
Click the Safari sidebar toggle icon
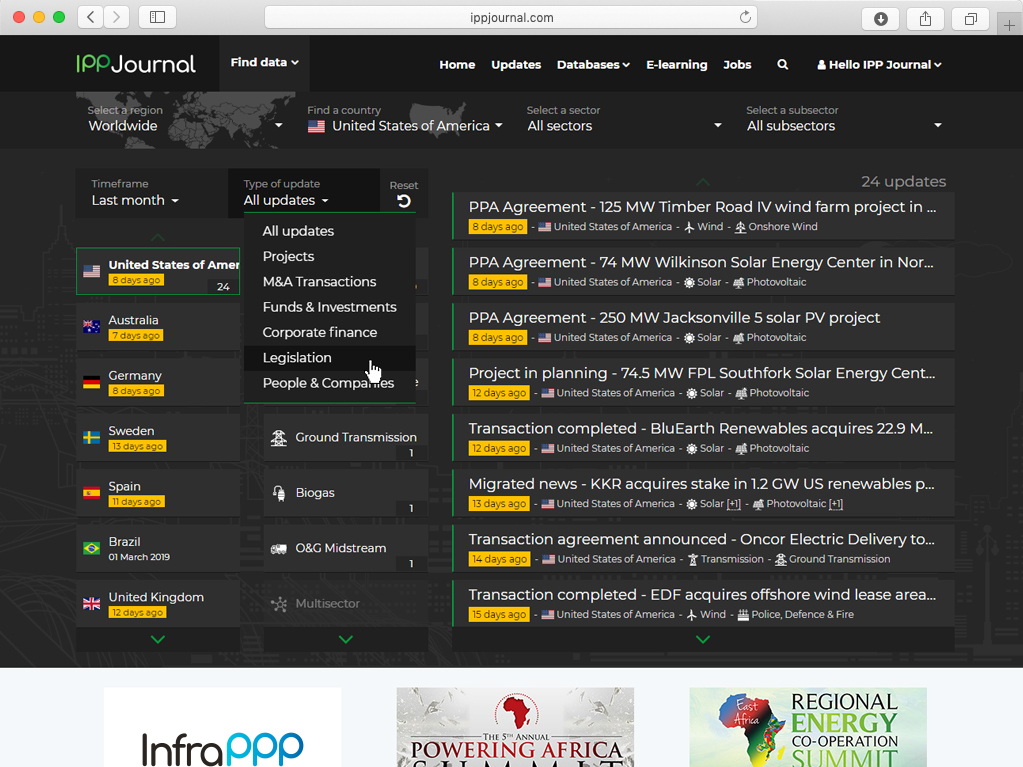(x=157, y=18)
